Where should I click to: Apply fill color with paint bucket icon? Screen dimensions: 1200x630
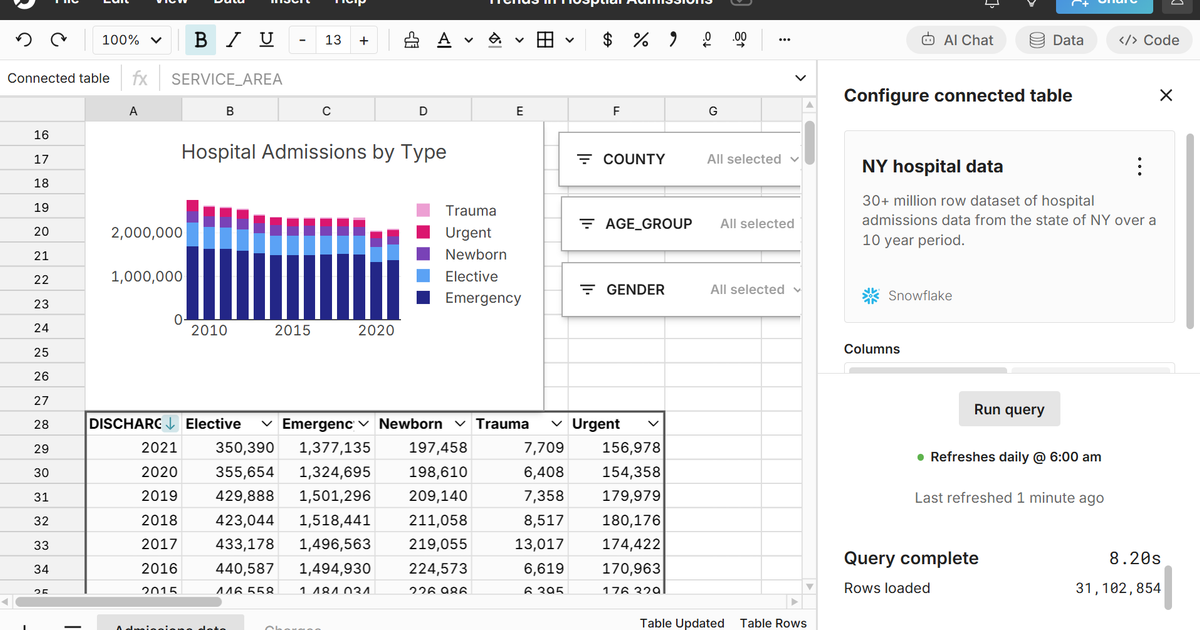[x=494, y=40]
